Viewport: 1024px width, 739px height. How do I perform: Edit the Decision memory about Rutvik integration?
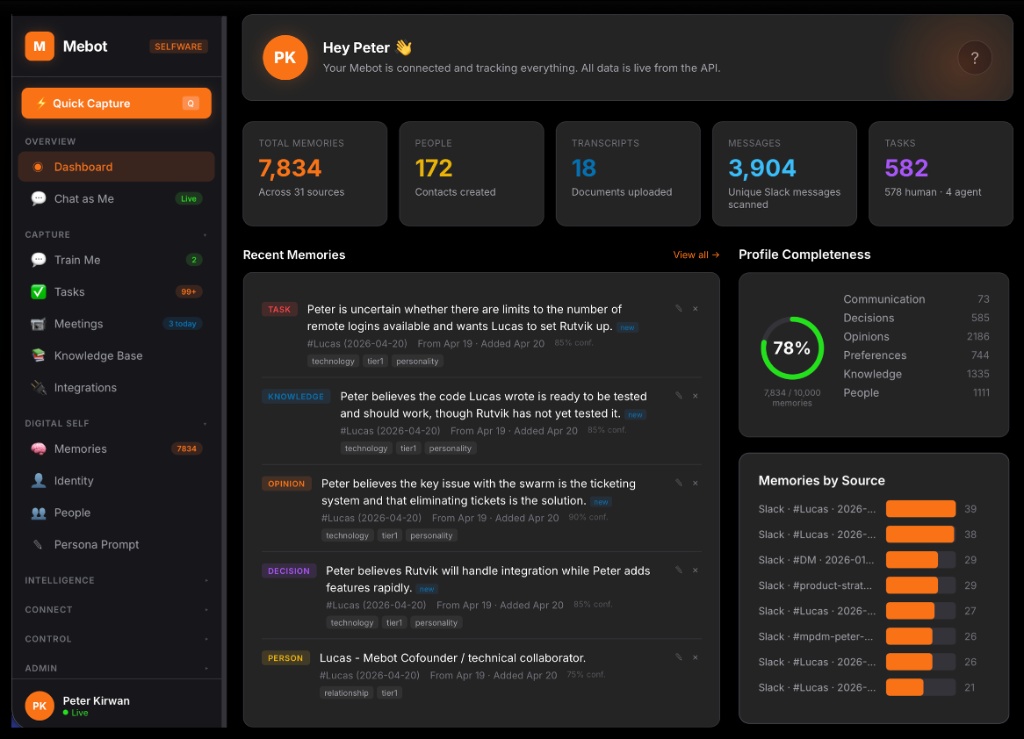click(x=679, y=570)
